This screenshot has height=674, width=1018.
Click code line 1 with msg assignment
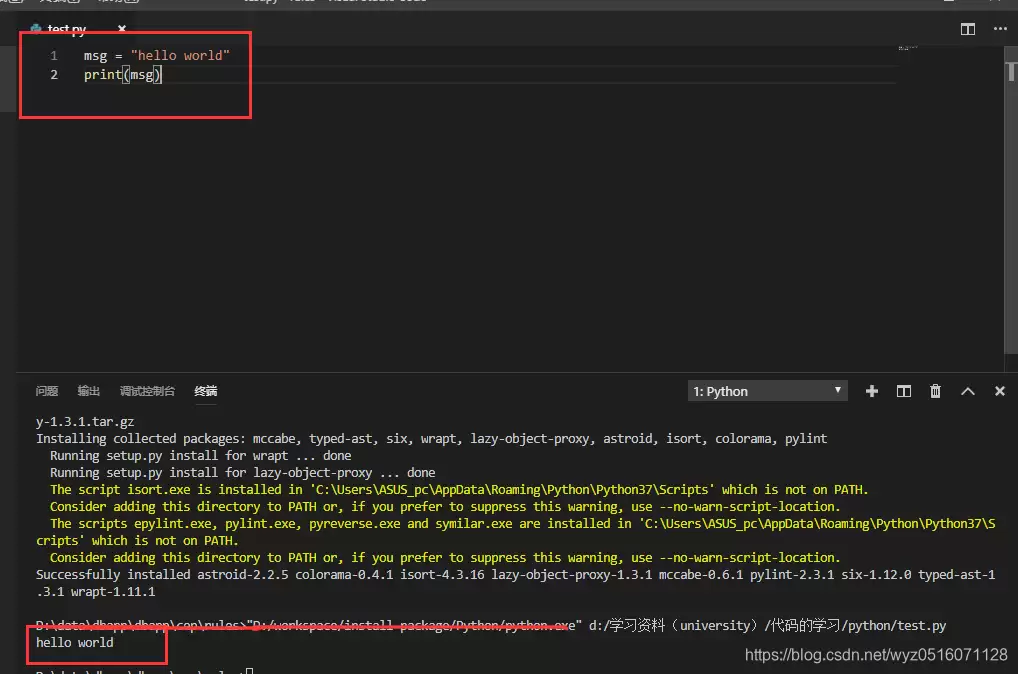156,56
